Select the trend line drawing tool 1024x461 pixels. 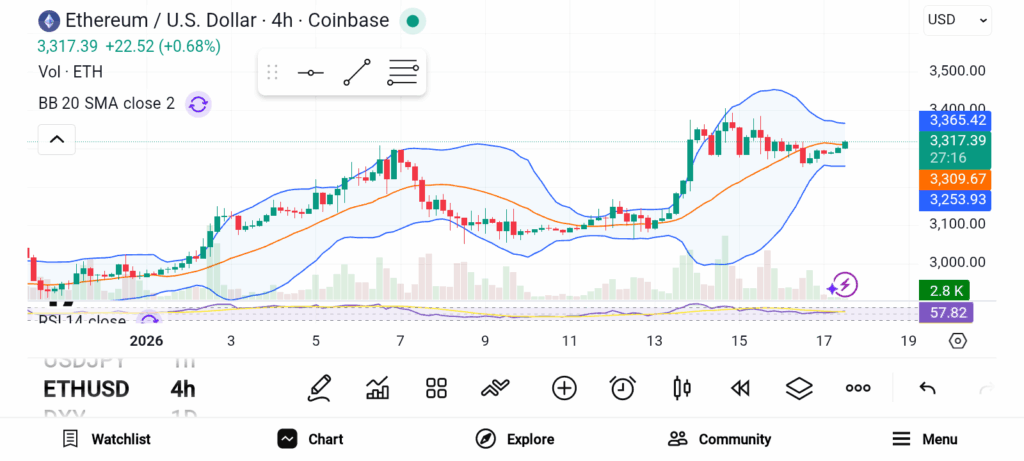pyautogui.click(x=357, y=73)
